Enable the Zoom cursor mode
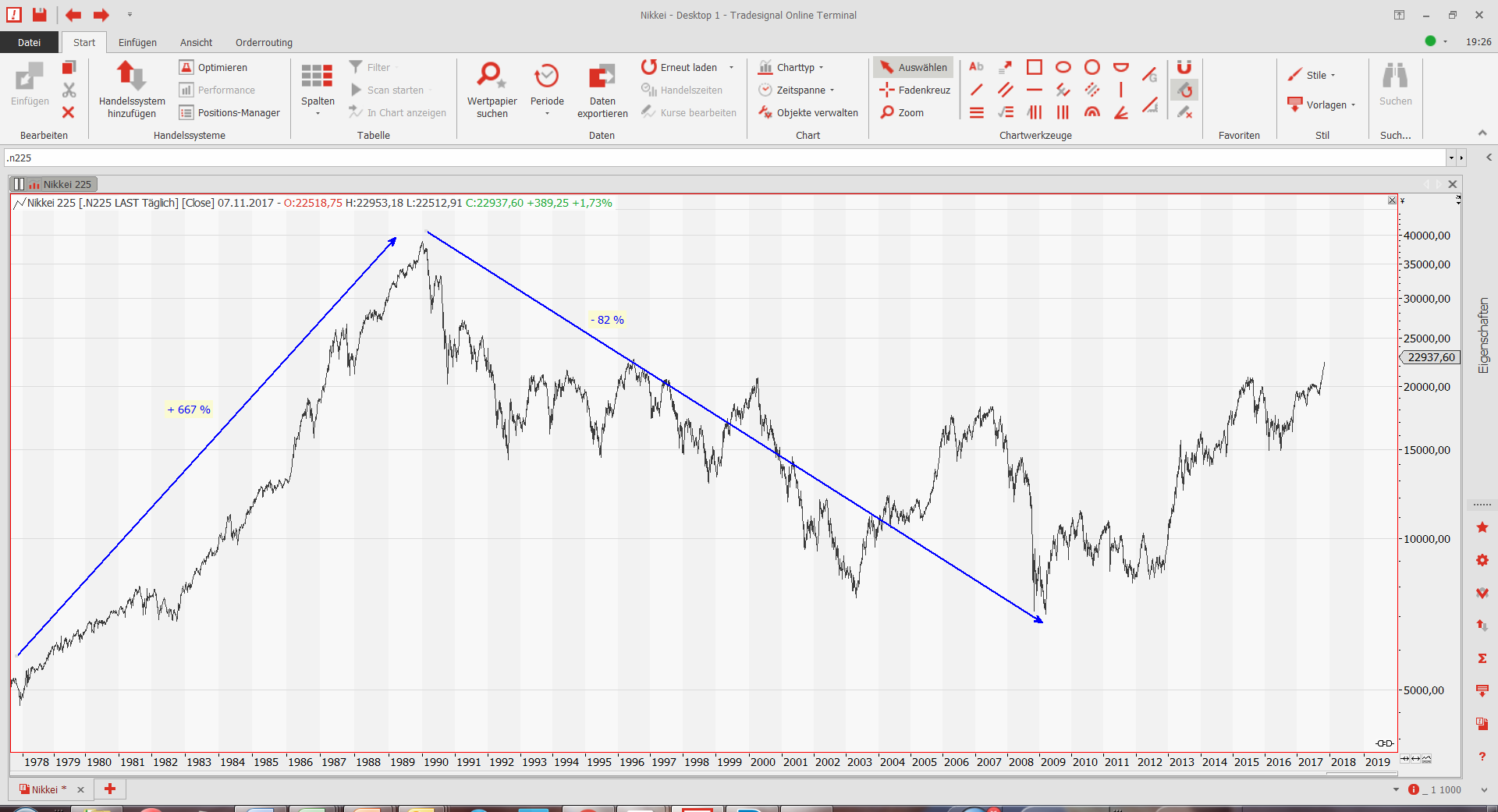Viewport: 1498px width, 812px height. [x=903, y=112]
